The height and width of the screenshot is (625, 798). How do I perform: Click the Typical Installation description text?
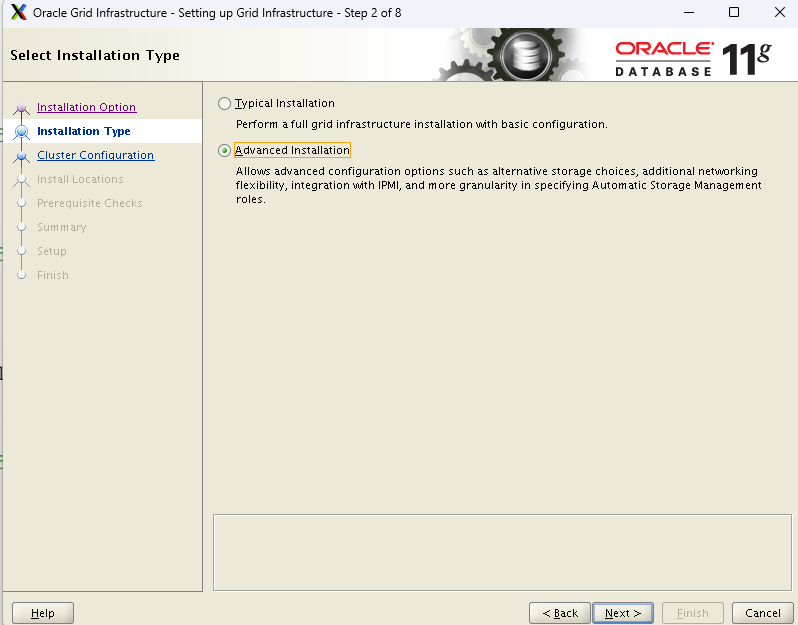click(421, 124)
